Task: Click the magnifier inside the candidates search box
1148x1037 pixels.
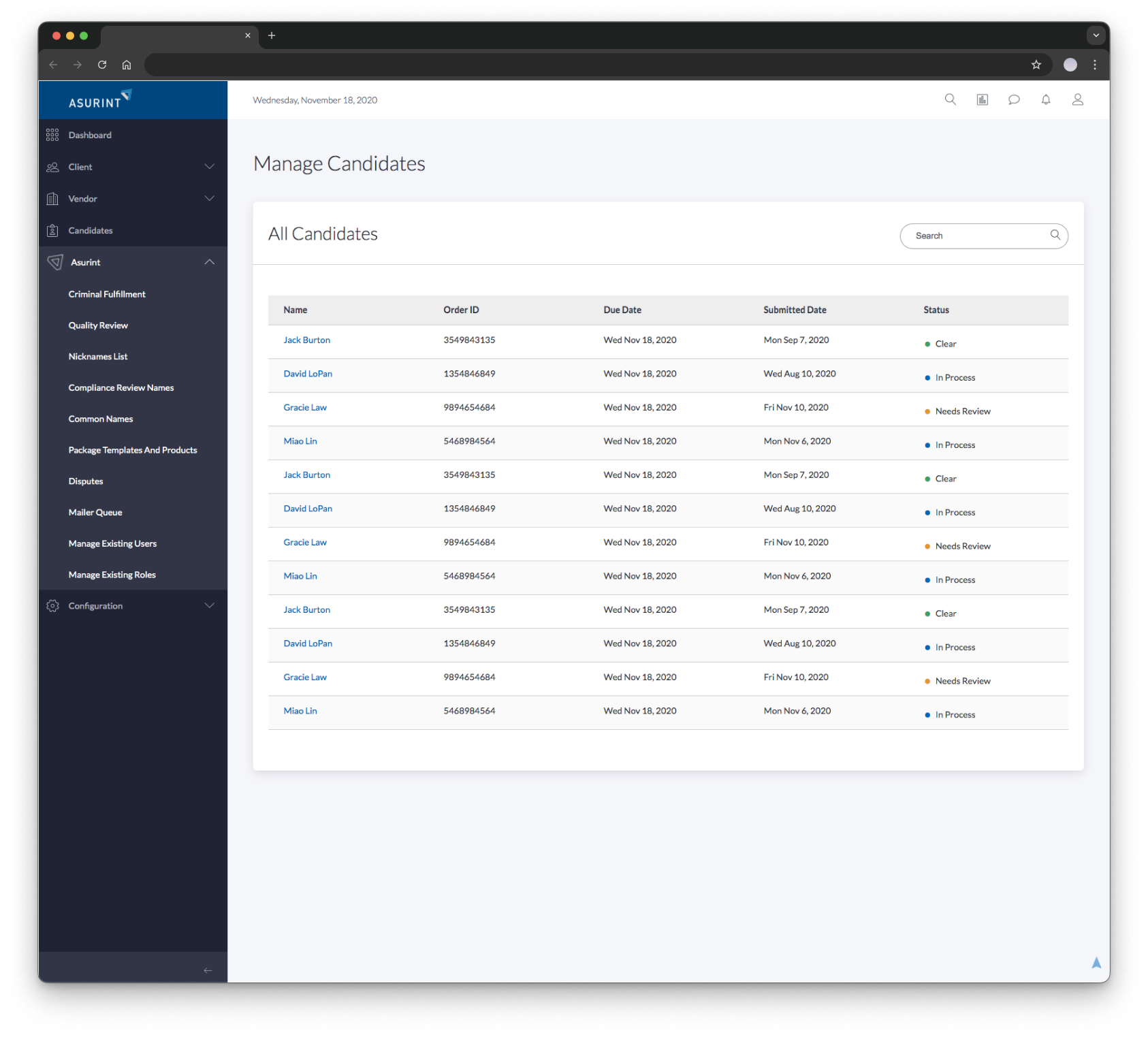Action: [x=1055, y=235]
